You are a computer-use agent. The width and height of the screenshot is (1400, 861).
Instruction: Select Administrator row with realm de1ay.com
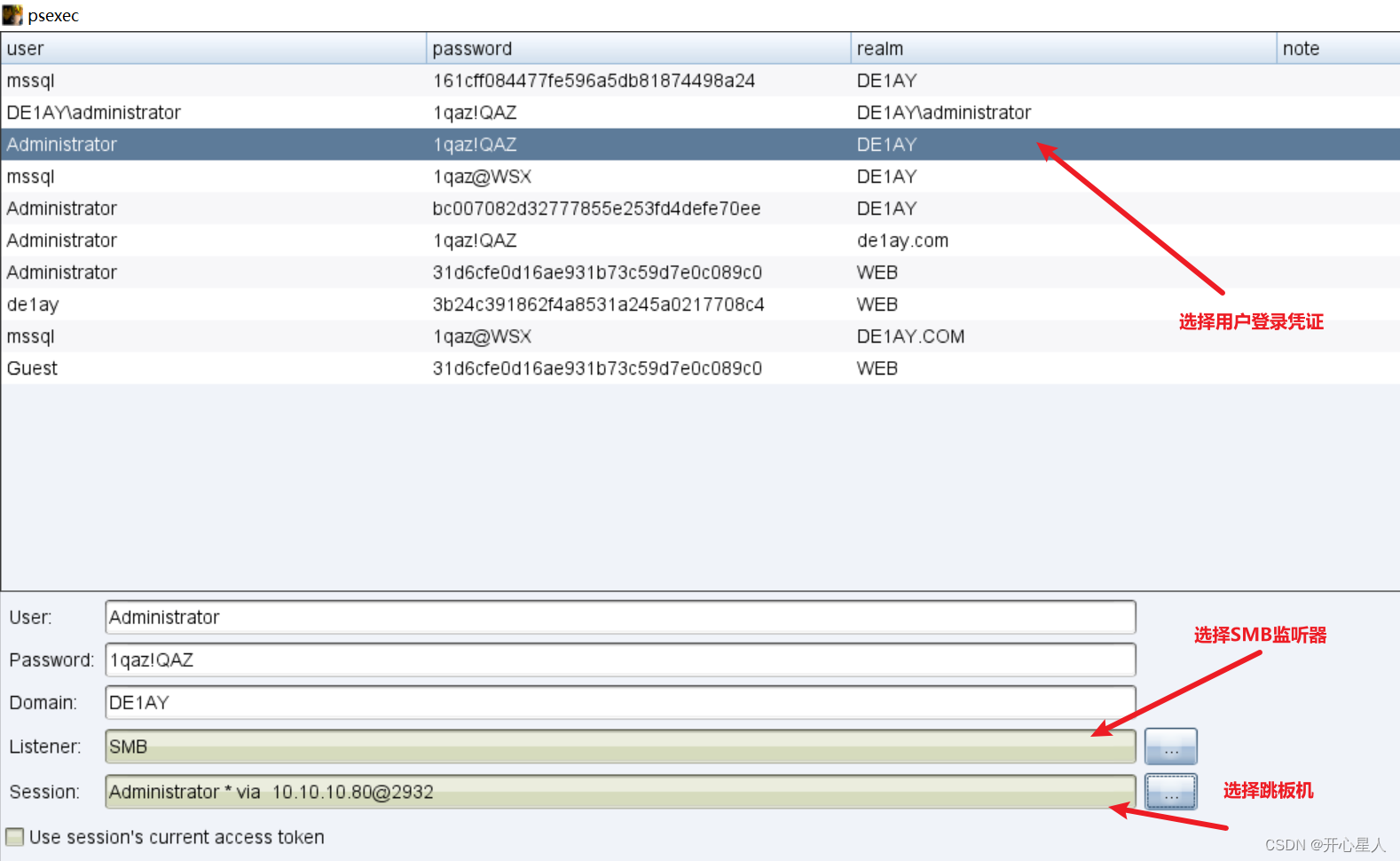(700, 241)
